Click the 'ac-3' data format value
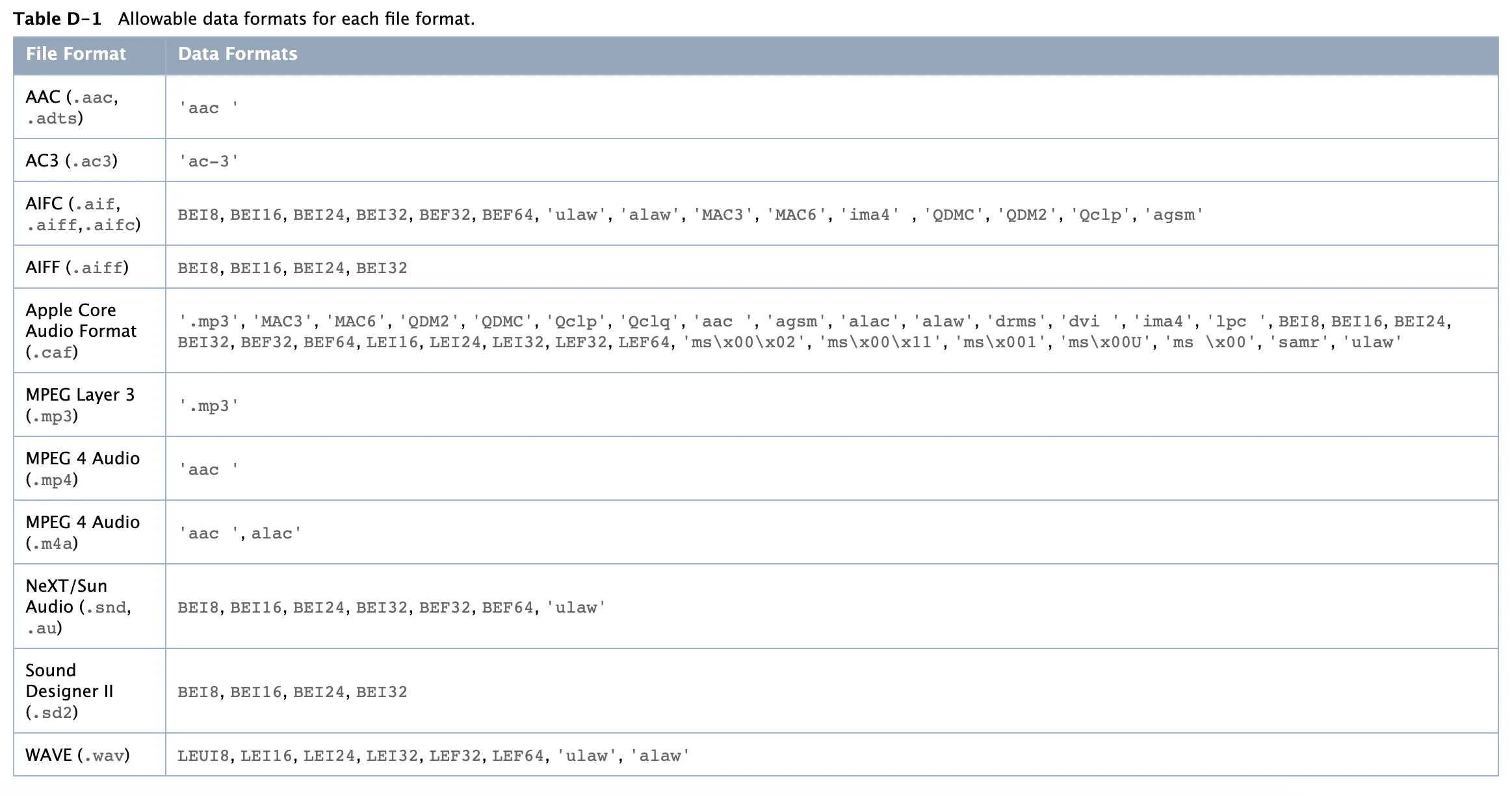1512x796 pixels. tap(209, 161)
